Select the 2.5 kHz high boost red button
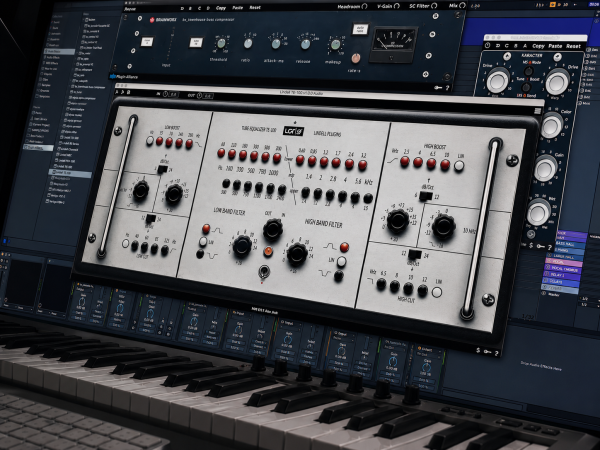 point(404,161)
